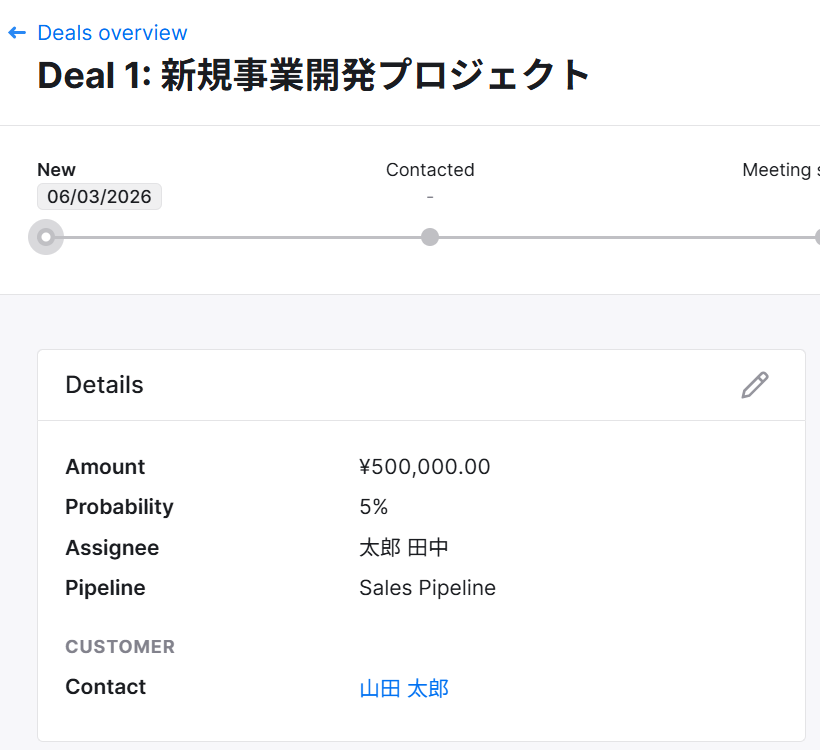Screen dimensions: 820x750
Task: Select the New stage marker circle
Action: [x=45, y=237]
